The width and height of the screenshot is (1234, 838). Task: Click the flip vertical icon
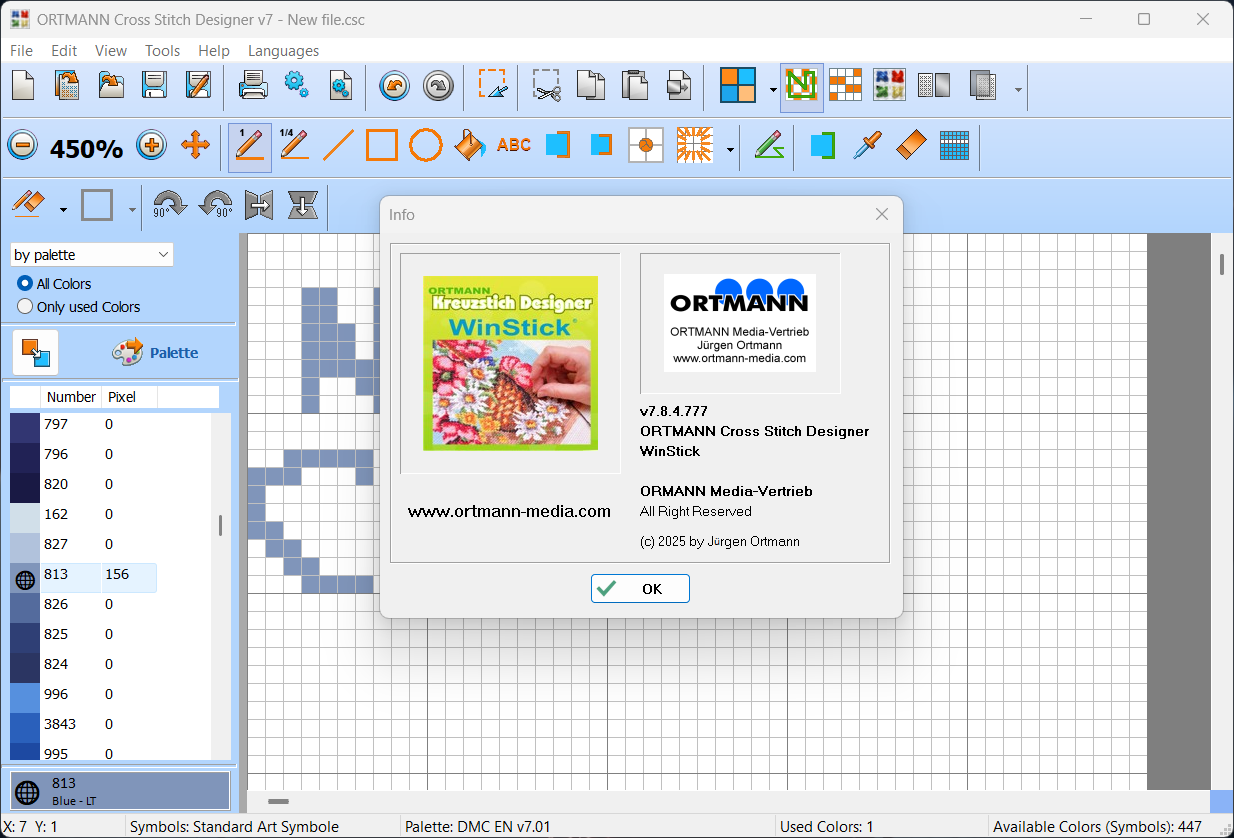[x=303, y=206]
